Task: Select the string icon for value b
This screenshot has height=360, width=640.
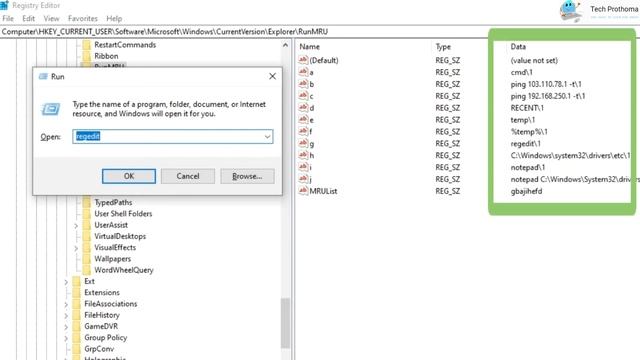Action: tap(303, 84)
